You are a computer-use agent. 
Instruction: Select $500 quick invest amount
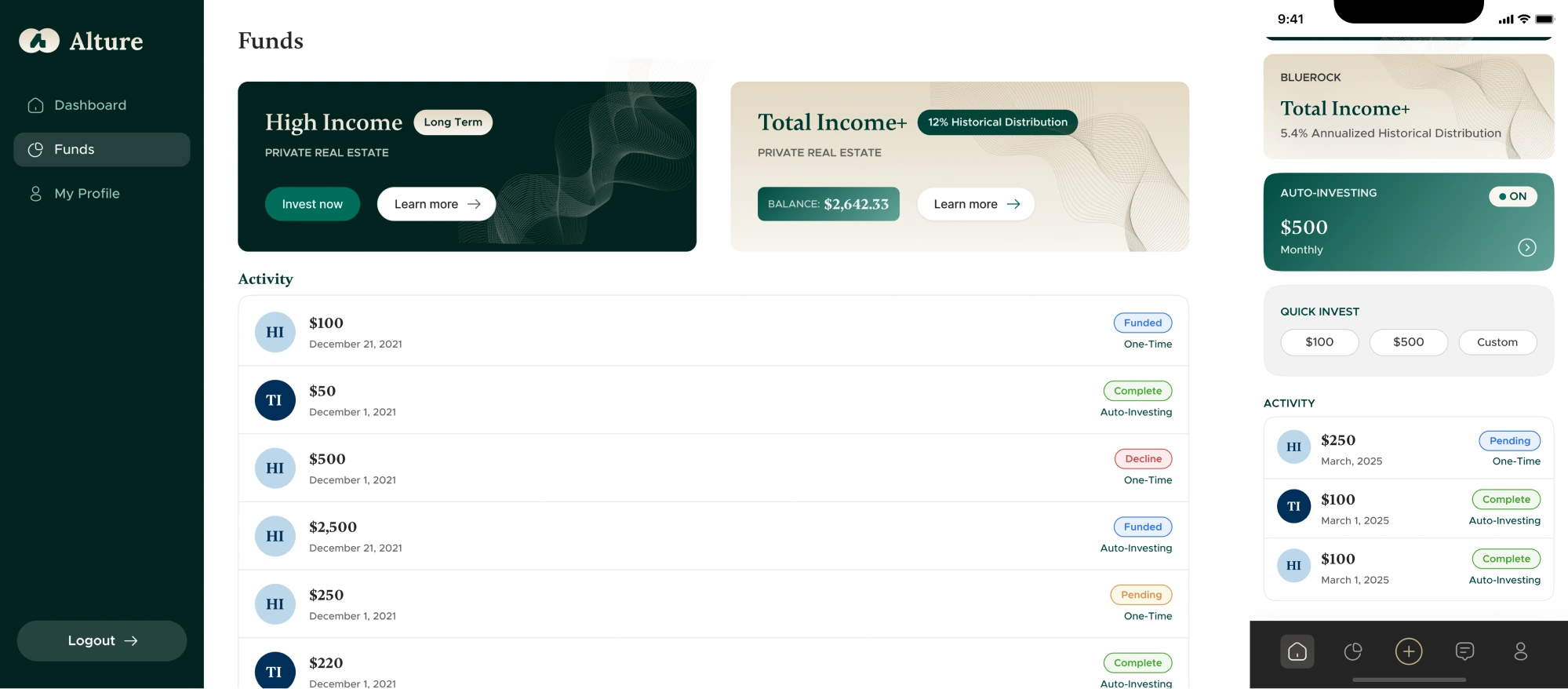pyautogui.click(x=1409, y=342)
